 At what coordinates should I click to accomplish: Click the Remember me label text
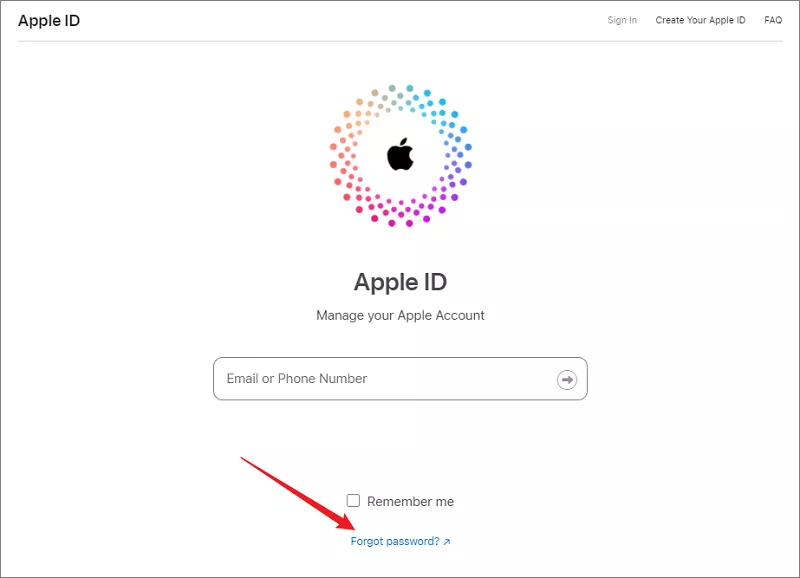[x=410, y=501]
